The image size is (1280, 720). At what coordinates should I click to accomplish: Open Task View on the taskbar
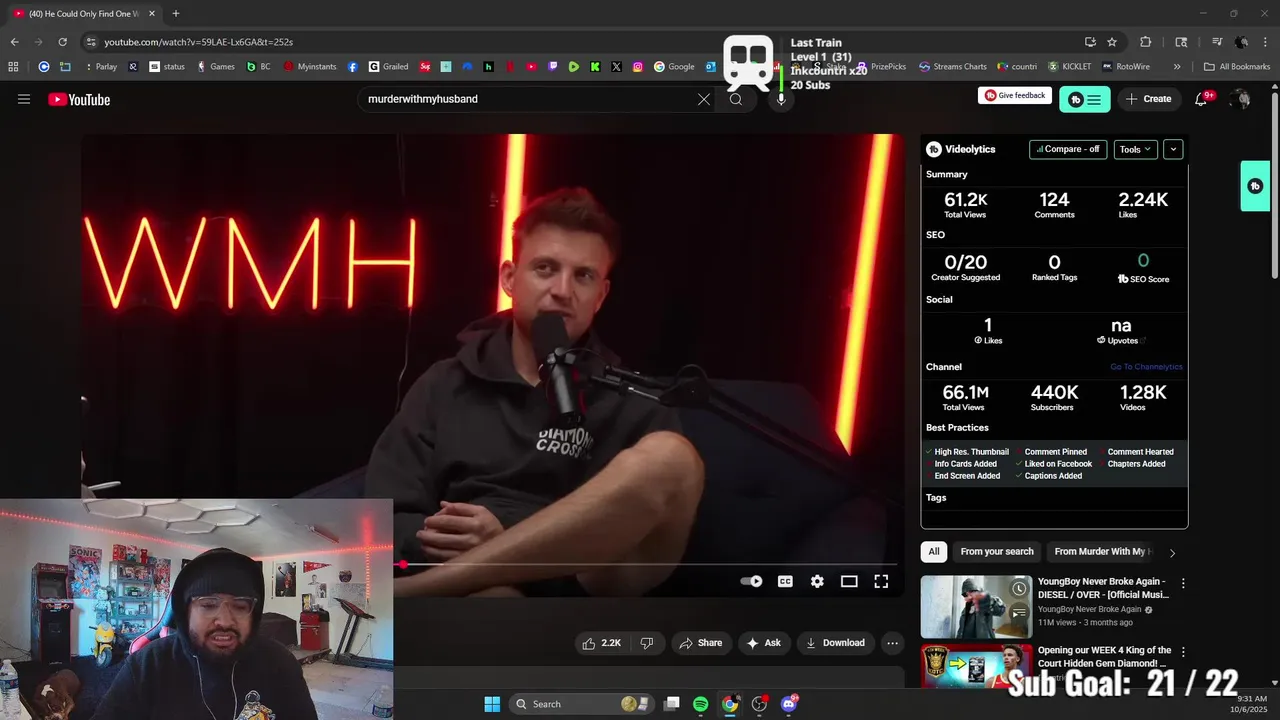672,704
